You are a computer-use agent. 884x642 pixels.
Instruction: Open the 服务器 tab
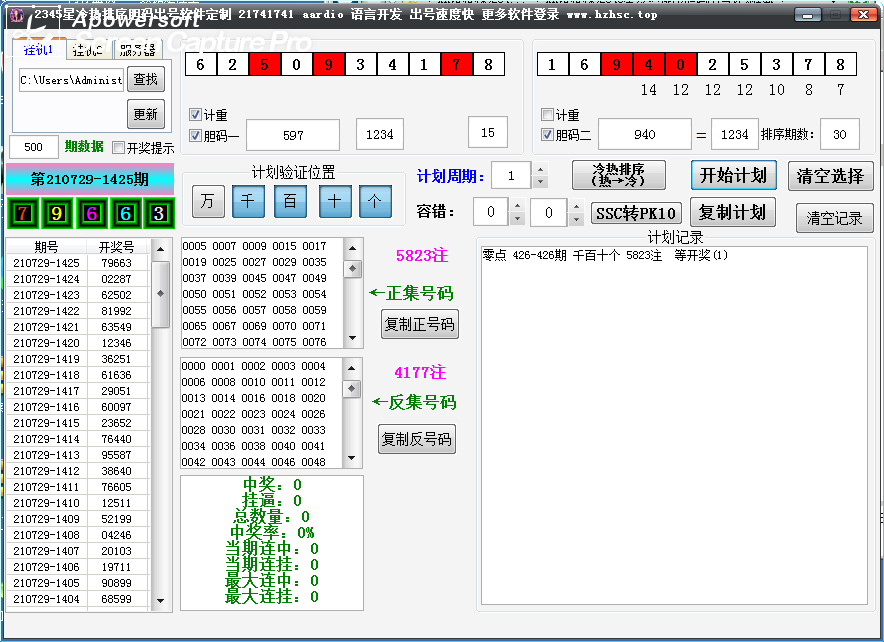tap(138, 50)
